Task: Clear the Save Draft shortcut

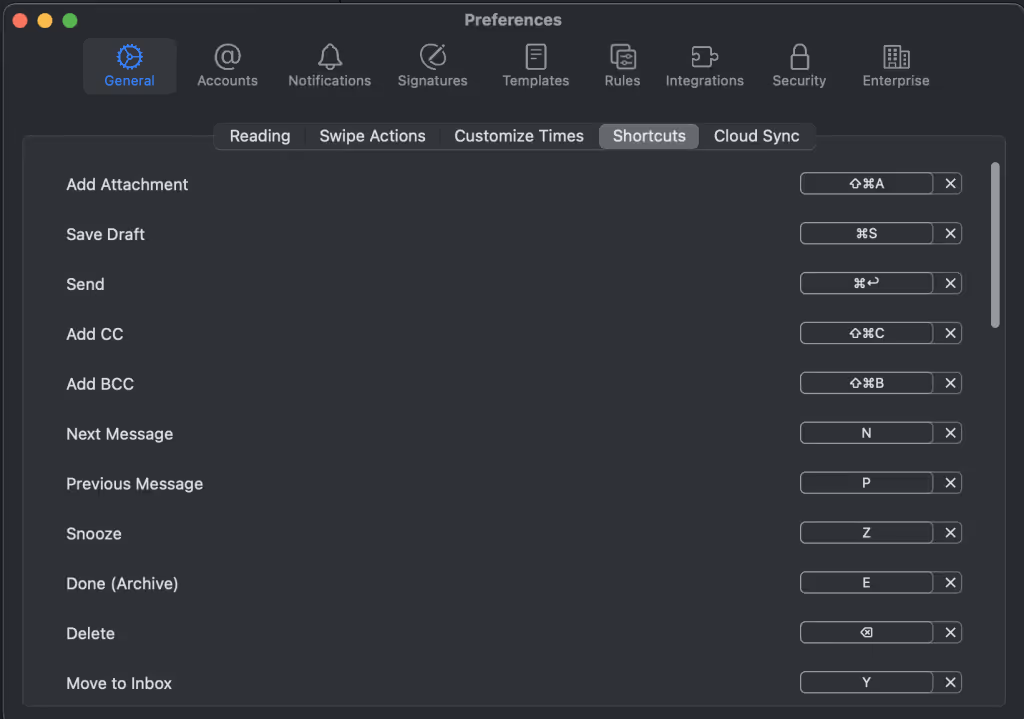Action: coord(950,233)
